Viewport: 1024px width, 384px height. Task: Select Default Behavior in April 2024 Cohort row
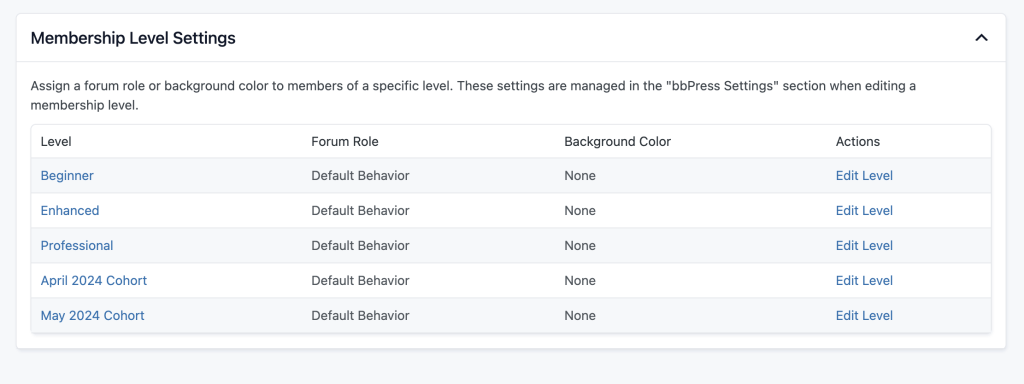(360, 280)
